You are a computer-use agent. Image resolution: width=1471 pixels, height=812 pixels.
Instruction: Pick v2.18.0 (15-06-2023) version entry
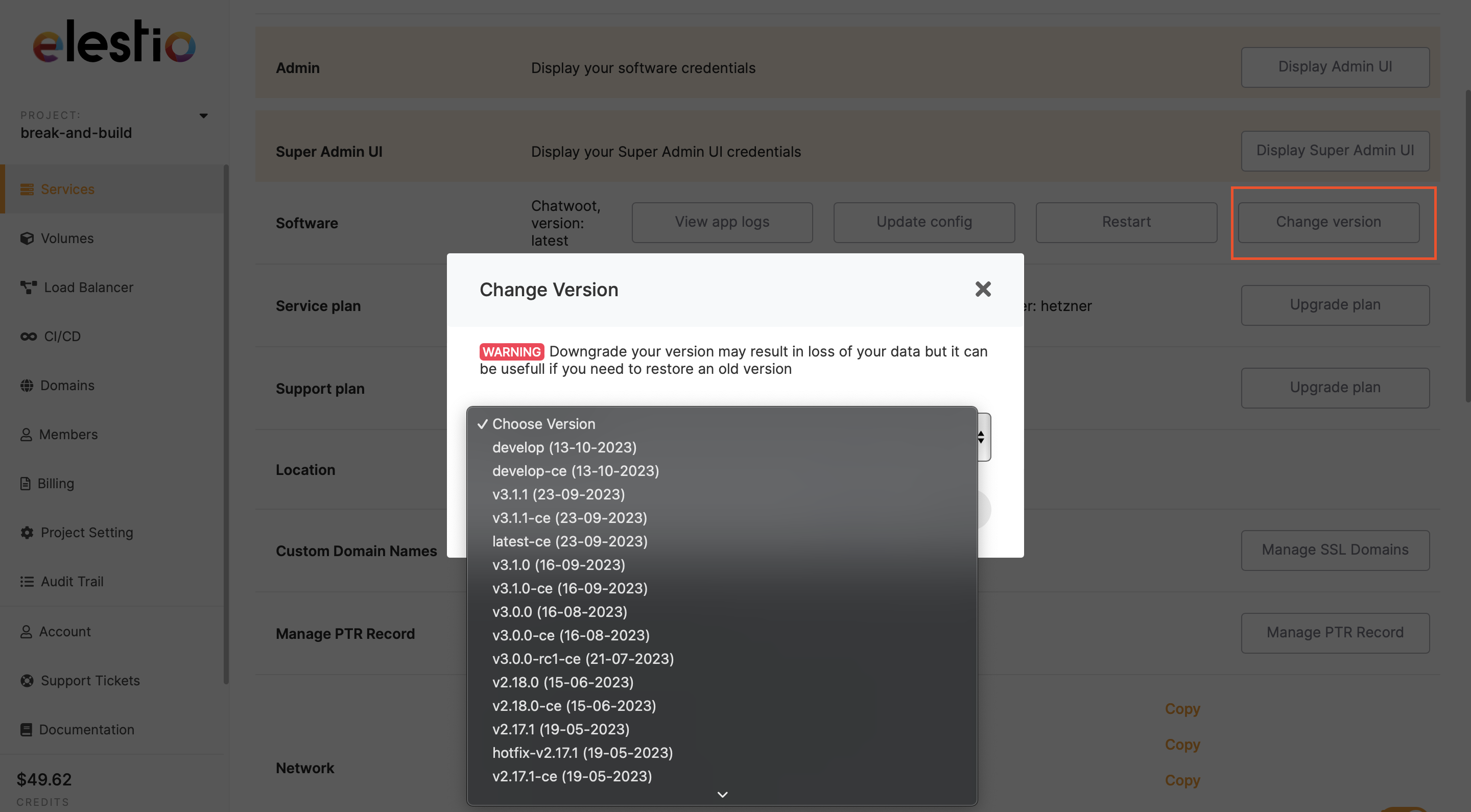pyautogui.click(x=562, y=682)
